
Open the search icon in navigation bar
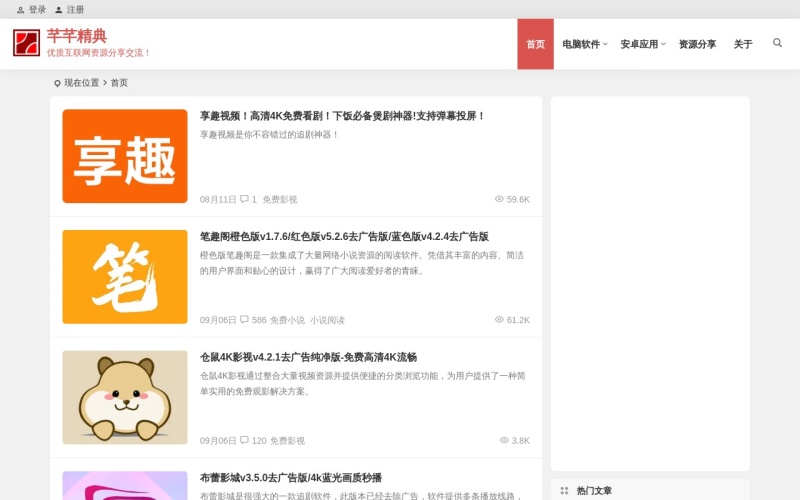(x=777, y=43)
